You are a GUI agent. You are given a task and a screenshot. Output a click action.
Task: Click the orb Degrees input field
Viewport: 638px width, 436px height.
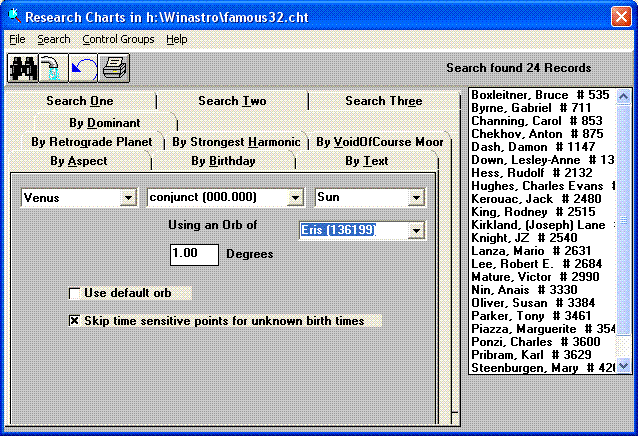coord(194,254)
